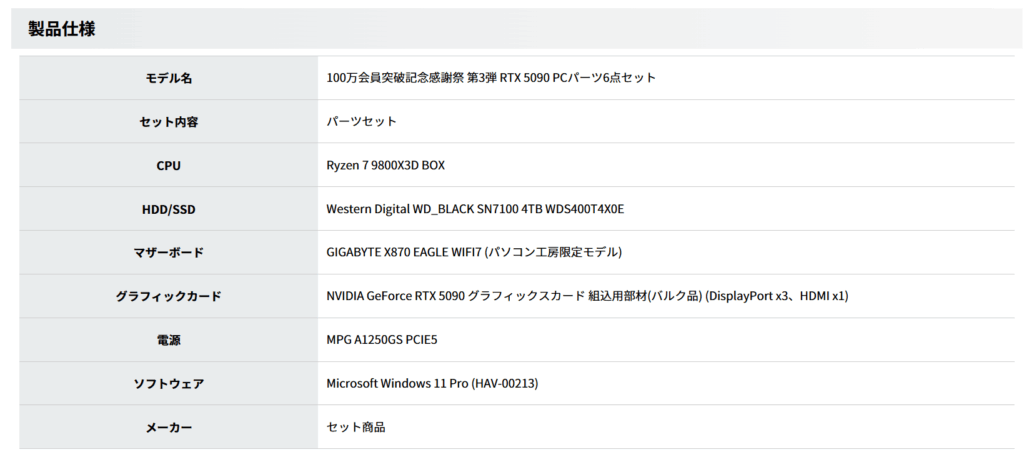Click the CPU row label

click(168, 166)
